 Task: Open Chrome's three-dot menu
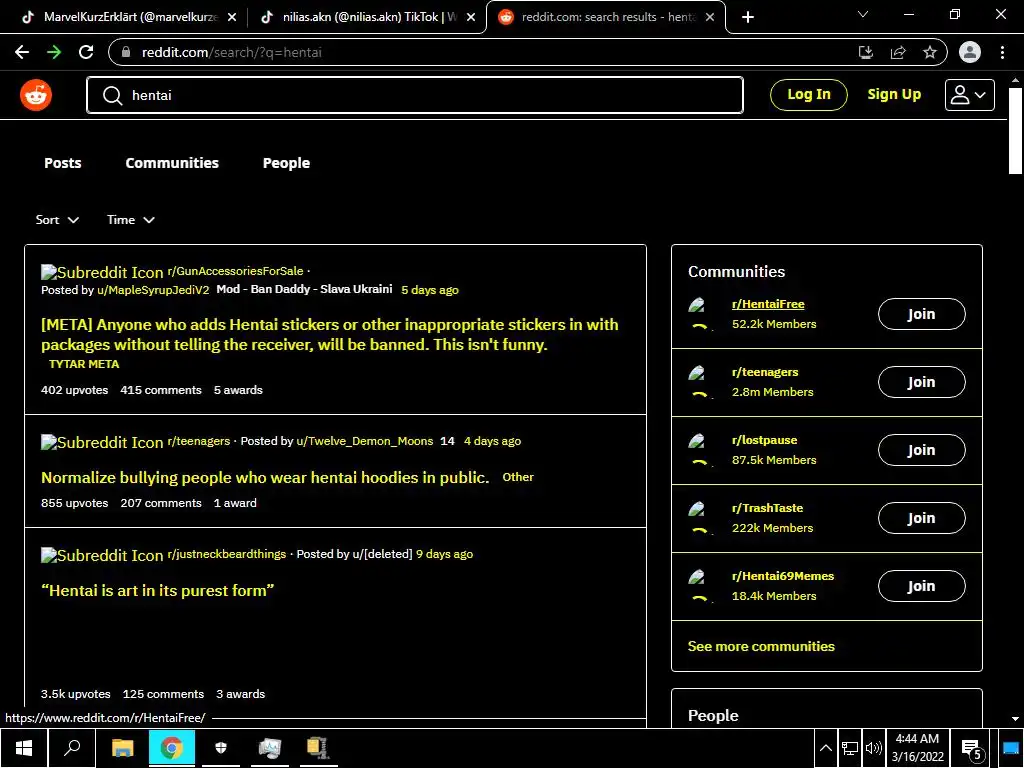click(1002, 52)
